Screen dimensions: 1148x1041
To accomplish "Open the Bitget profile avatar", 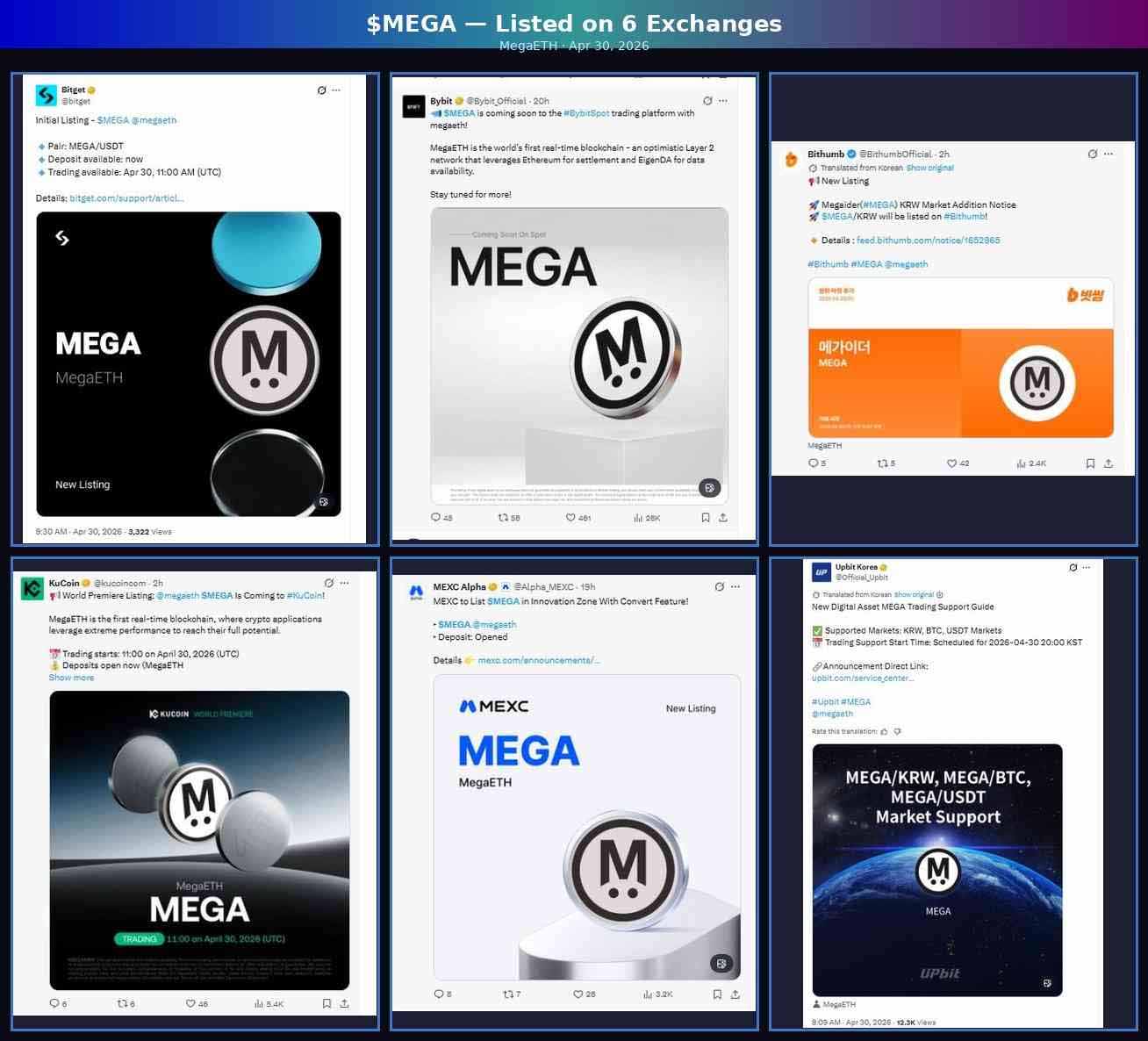I will pos(46,95).
